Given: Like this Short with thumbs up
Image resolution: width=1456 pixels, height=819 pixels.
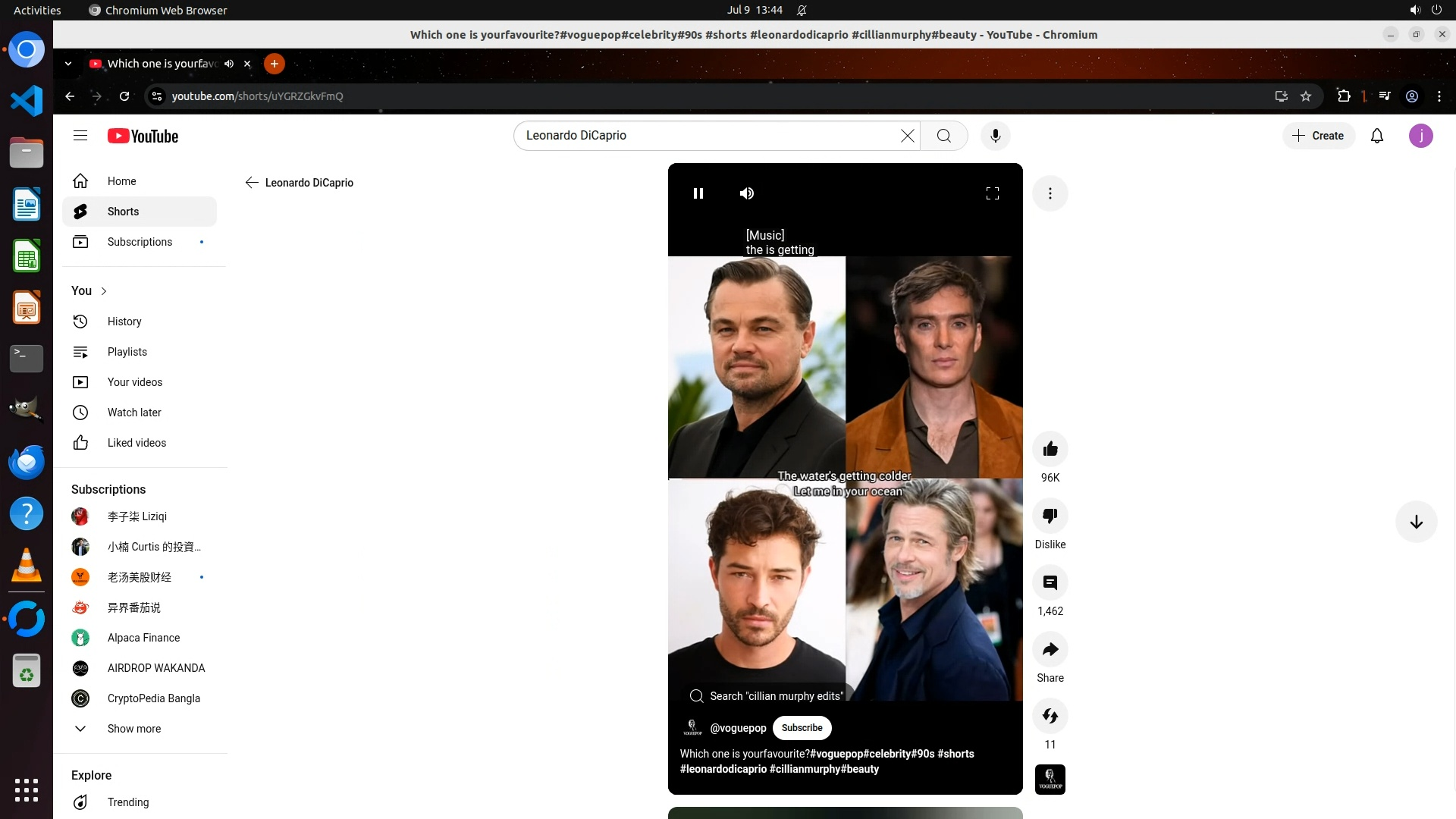Looking at the screenshot, I should (1050, 449).
